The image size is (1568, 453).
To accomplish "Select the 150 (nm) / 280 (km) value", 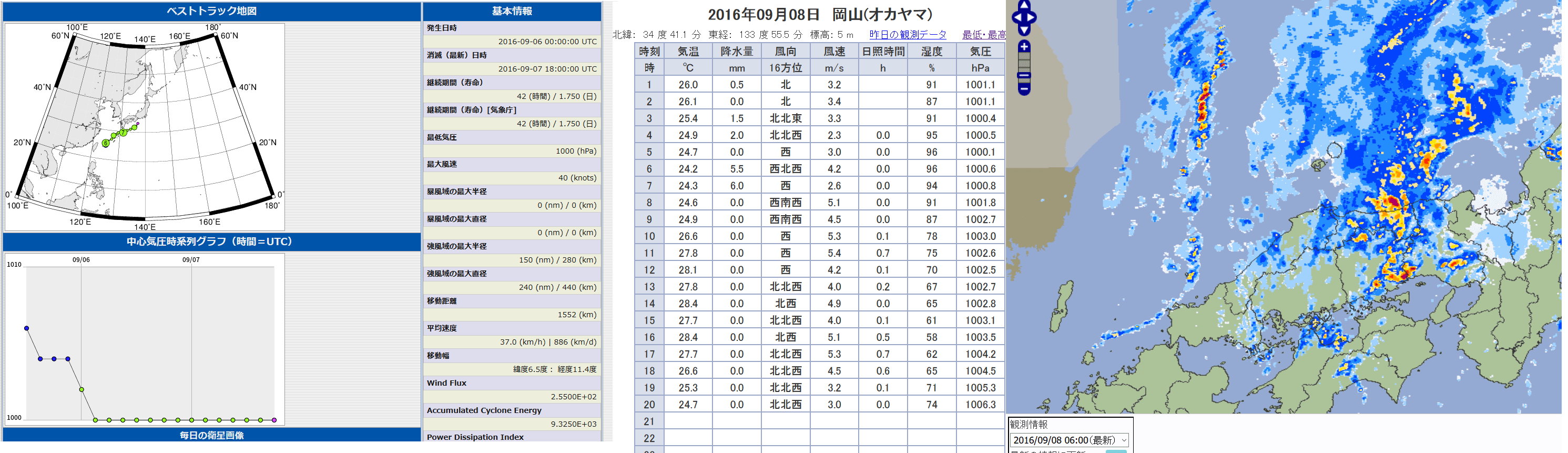I will (x=557, y=260).
